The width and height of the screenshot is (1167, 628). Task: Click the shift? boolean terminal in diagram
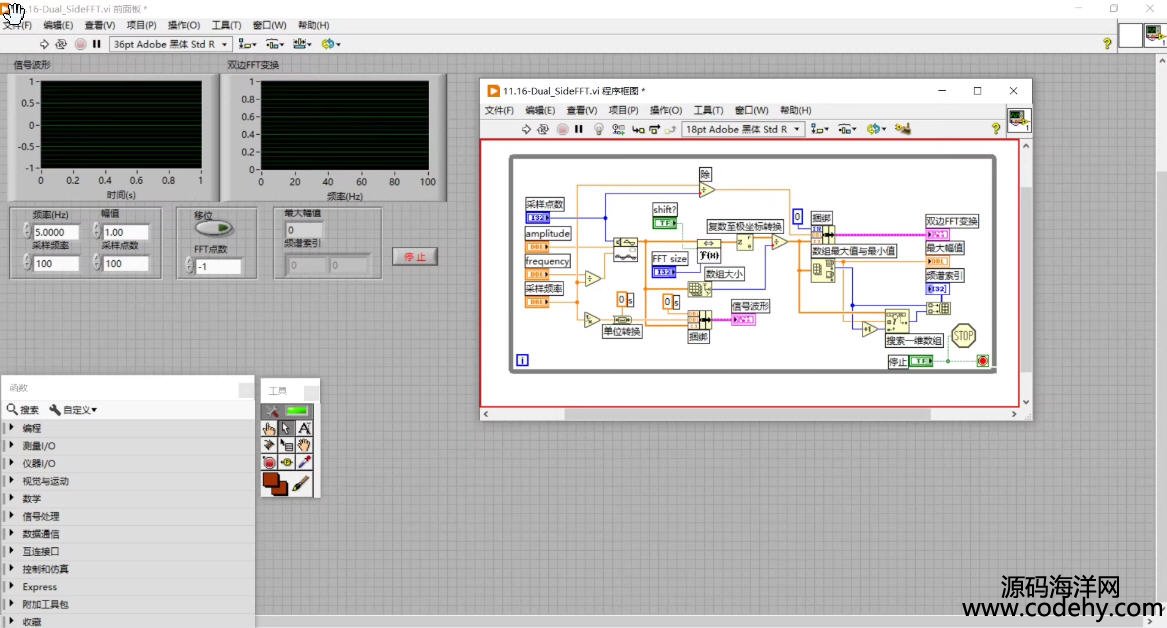pos(665,222)
